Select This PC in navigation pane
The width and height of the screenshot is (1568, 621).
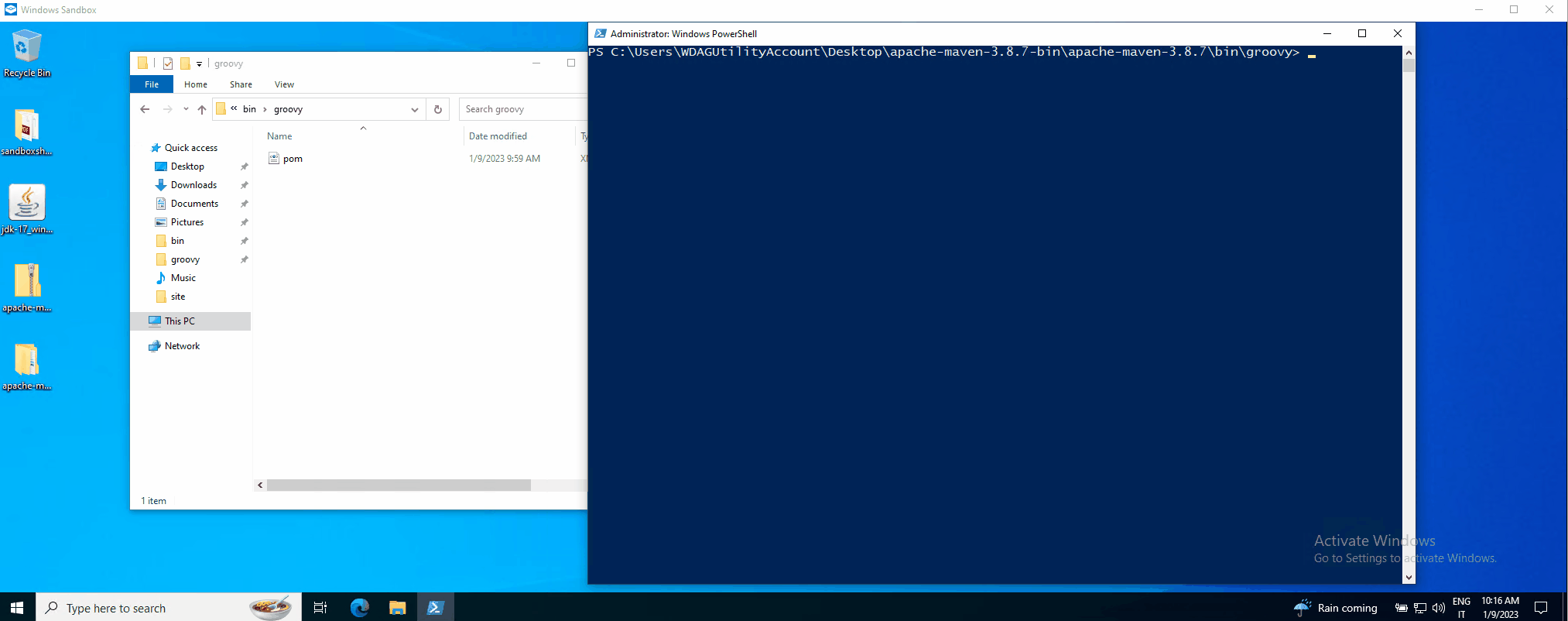pyautogui.click(x=180, y=321)
